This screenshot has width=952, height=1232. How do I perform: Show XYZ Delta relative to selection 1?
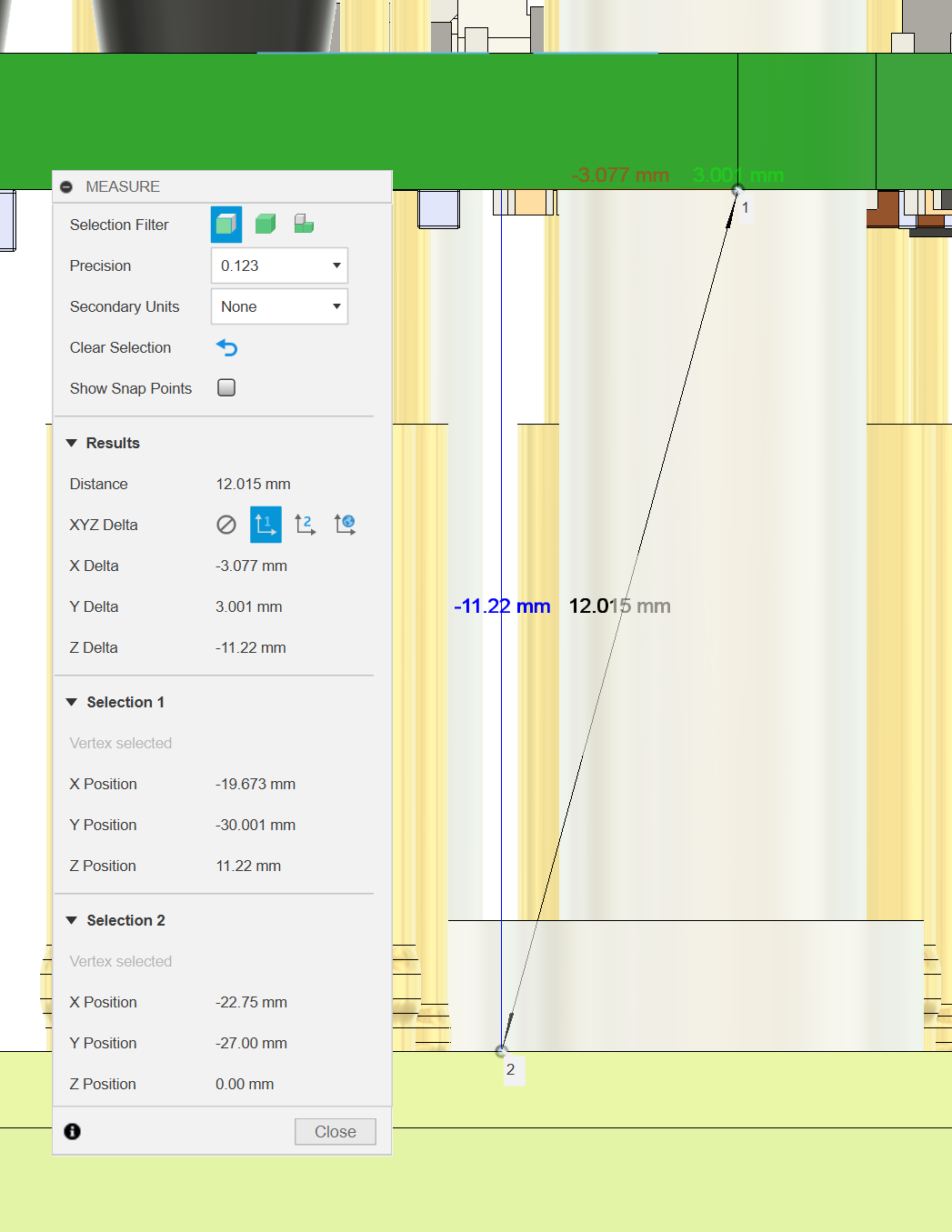[x=266, y=525]
